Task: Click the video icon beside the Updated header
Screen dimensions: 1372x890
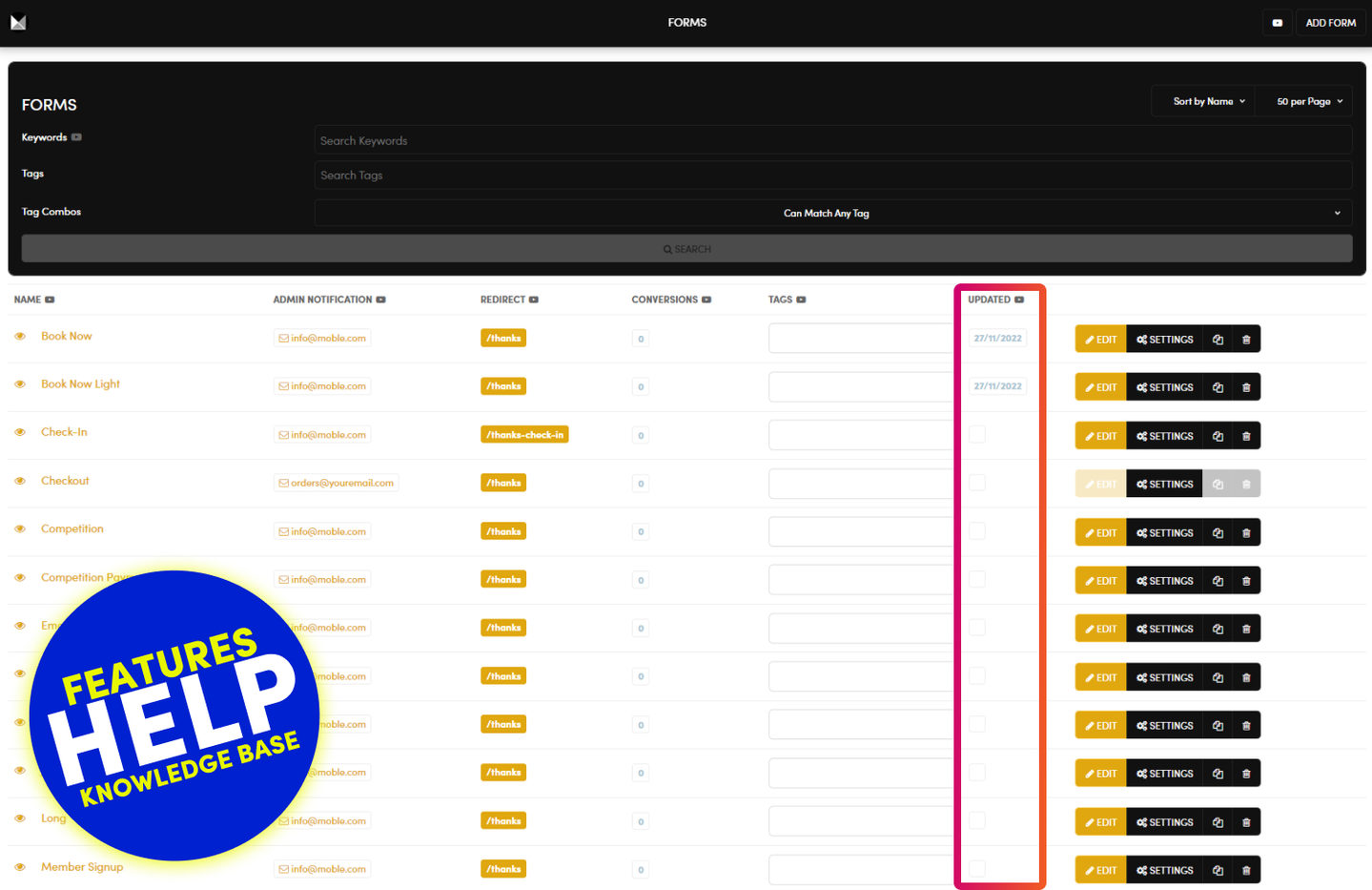Action: pyautogui.click(x=1019, y=300)
